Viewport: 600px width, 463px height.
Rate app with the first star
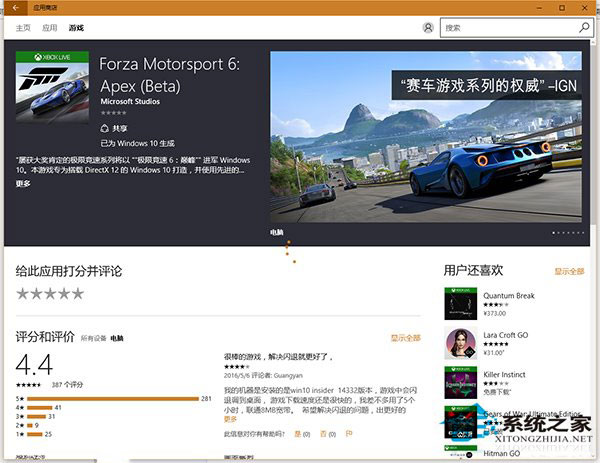[x=23, y=293]
